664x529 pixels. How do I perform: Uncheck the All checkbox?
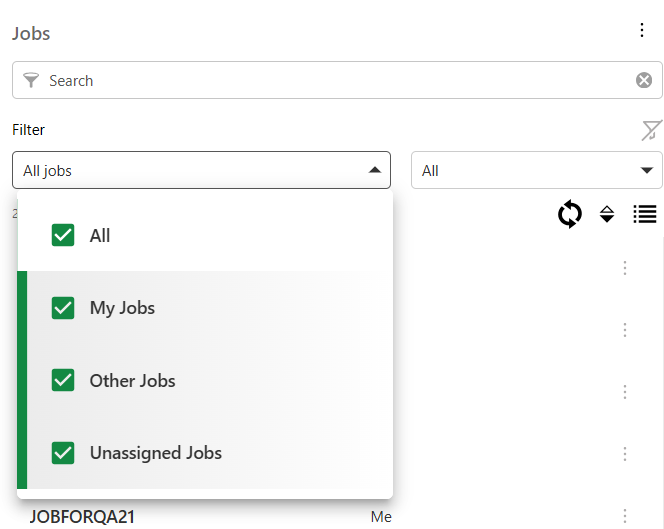[63, 236]
